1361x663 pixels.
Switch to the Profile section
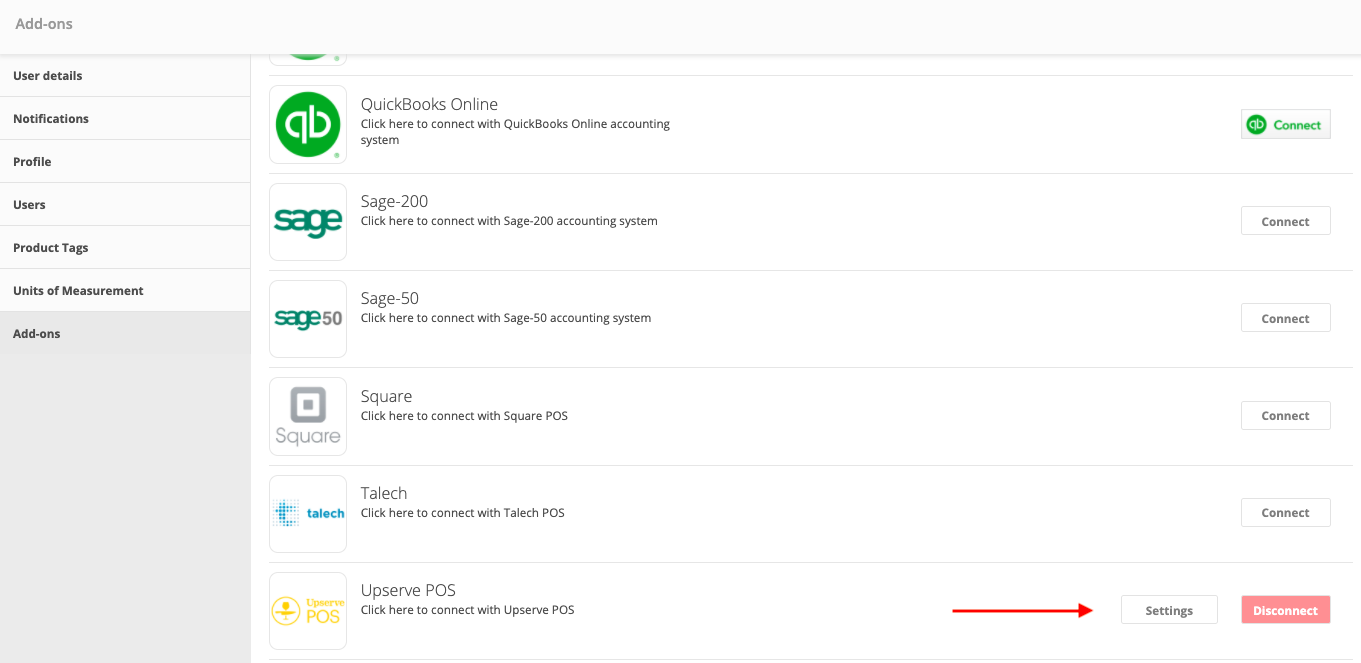32,161
